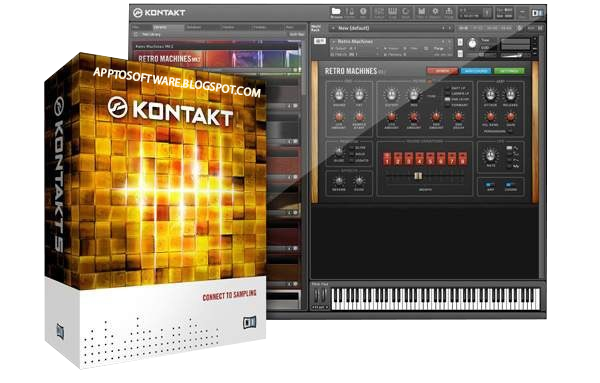Show rack page 01-16
Viewport: 600px width, 383px height.
pyautogui.click(x=464, y=28)
